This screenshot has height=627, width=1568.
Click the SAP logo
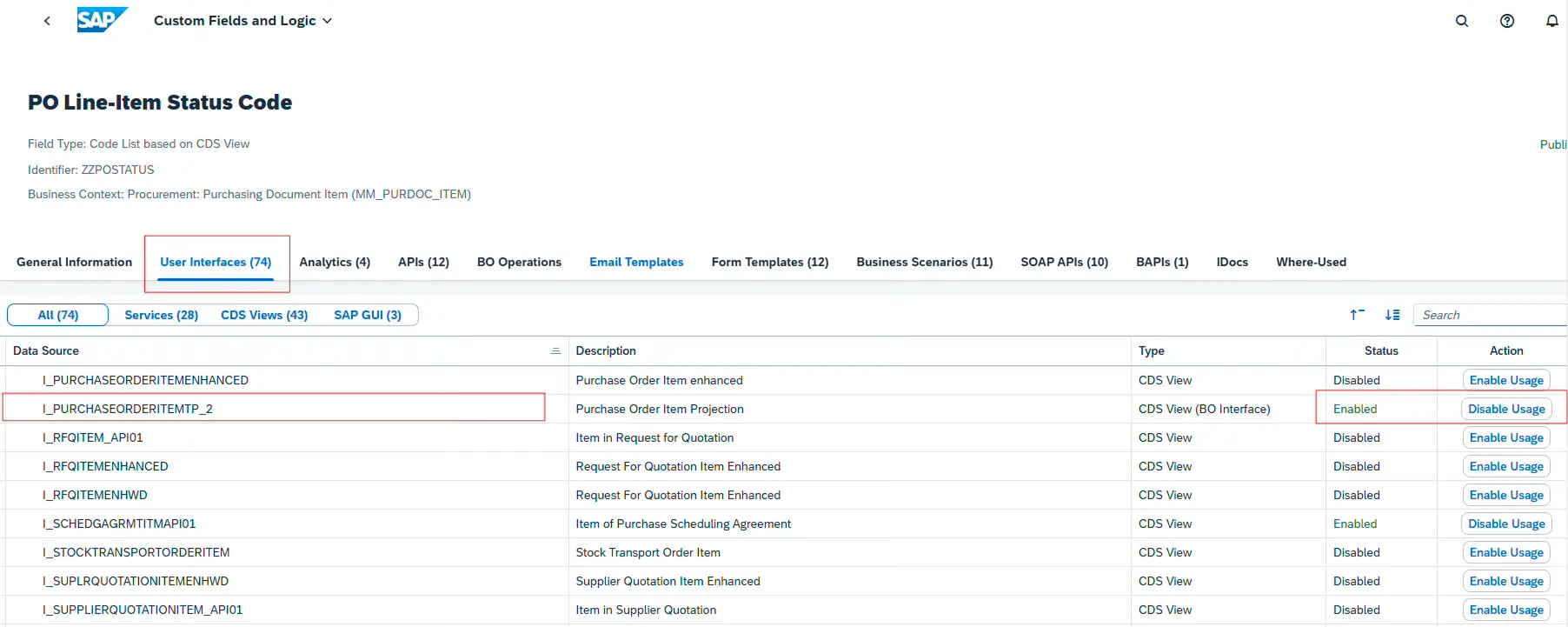coord(102,20)
